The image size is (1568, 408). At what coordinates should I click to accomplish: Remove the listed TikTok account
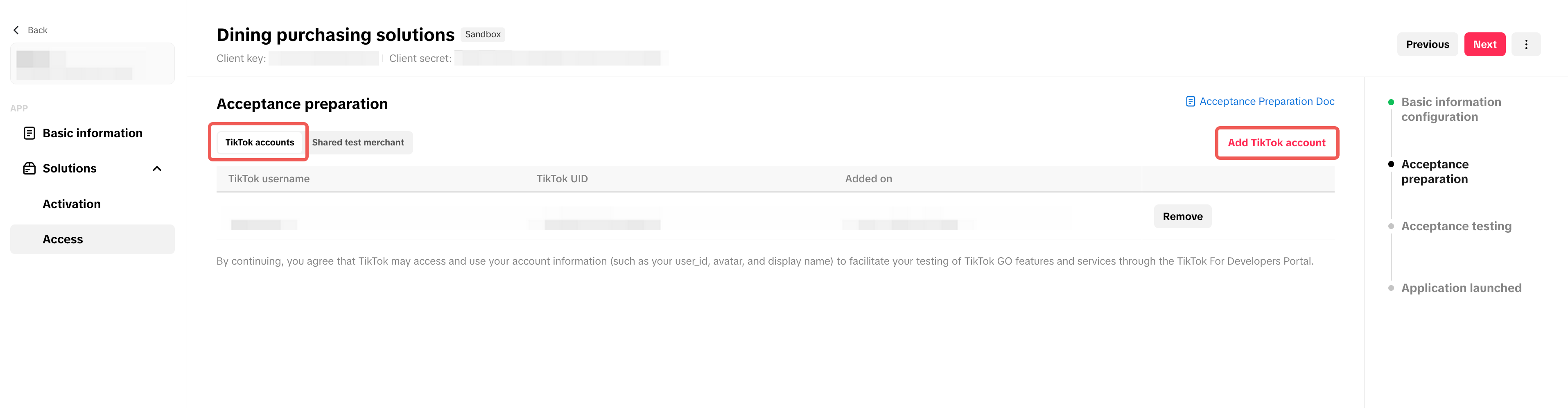tap(1182, 217)
